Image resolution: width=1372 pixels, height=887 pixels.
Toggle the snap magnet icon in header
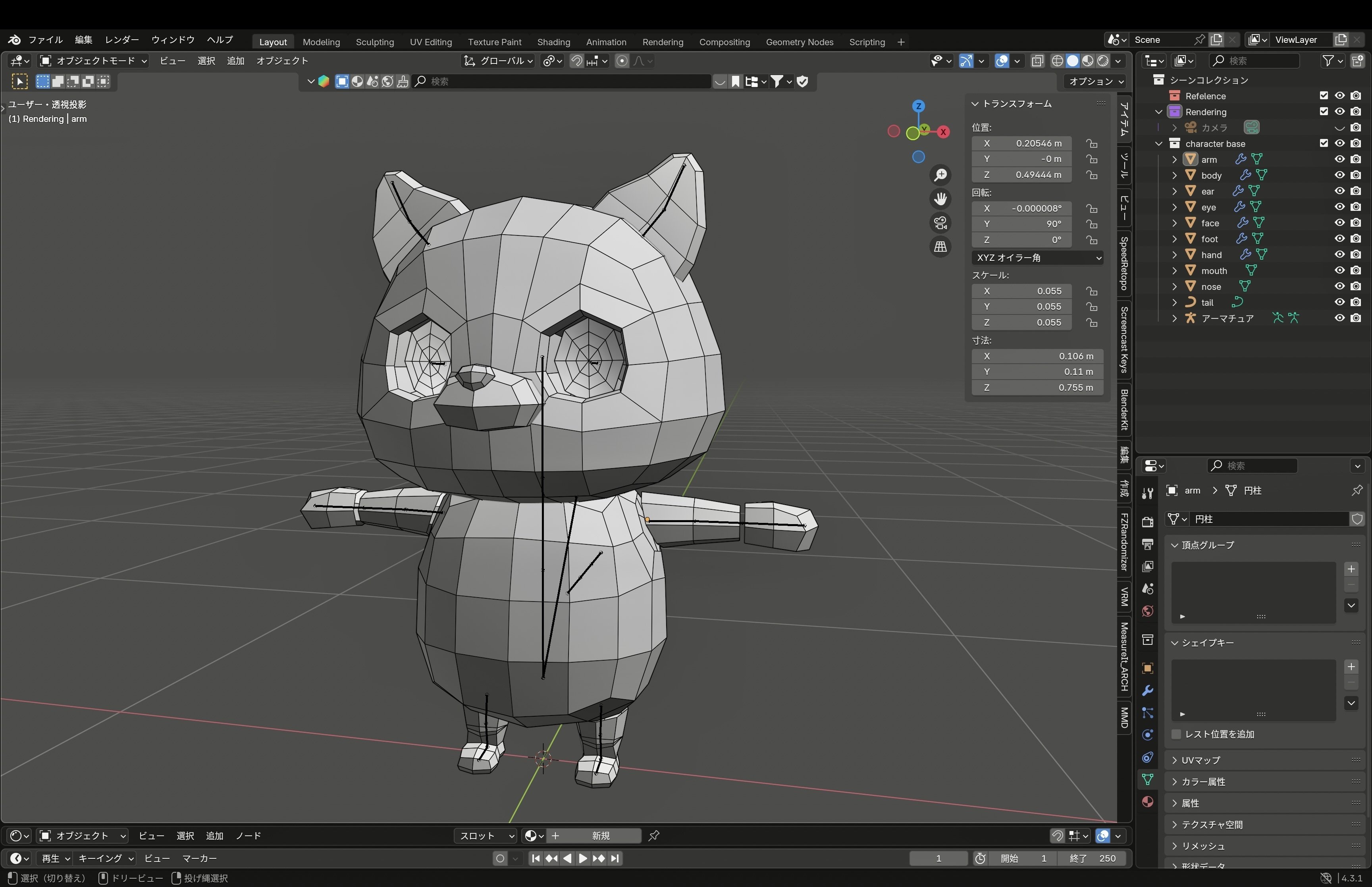pyautogui.click(x=576, y=61)
